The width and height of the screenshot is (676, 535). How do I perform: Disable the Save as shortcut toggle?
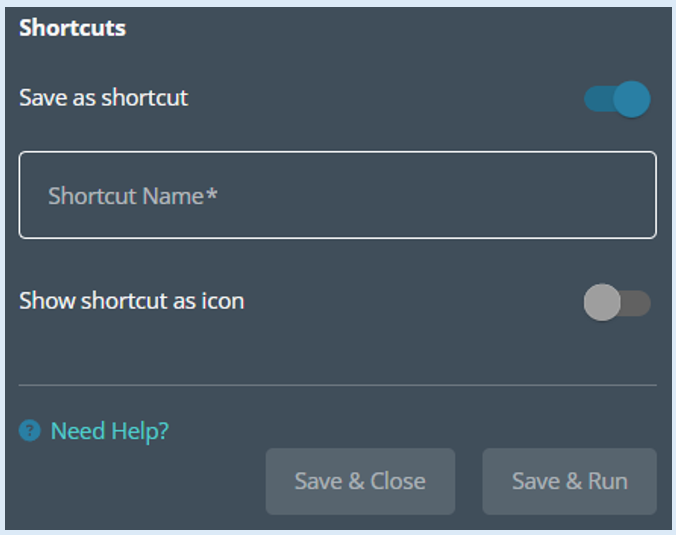click(x=617, y=99)
